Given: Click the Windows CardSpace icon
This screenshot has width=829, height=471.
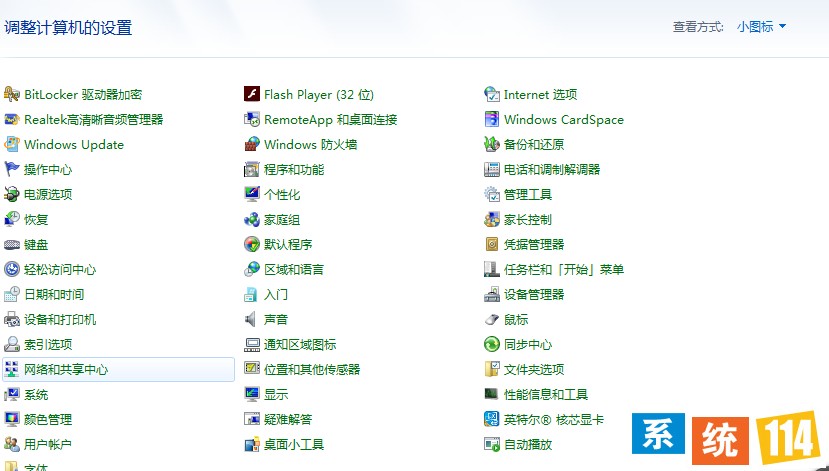Looking at the screenshot, I should coord(492,119).
